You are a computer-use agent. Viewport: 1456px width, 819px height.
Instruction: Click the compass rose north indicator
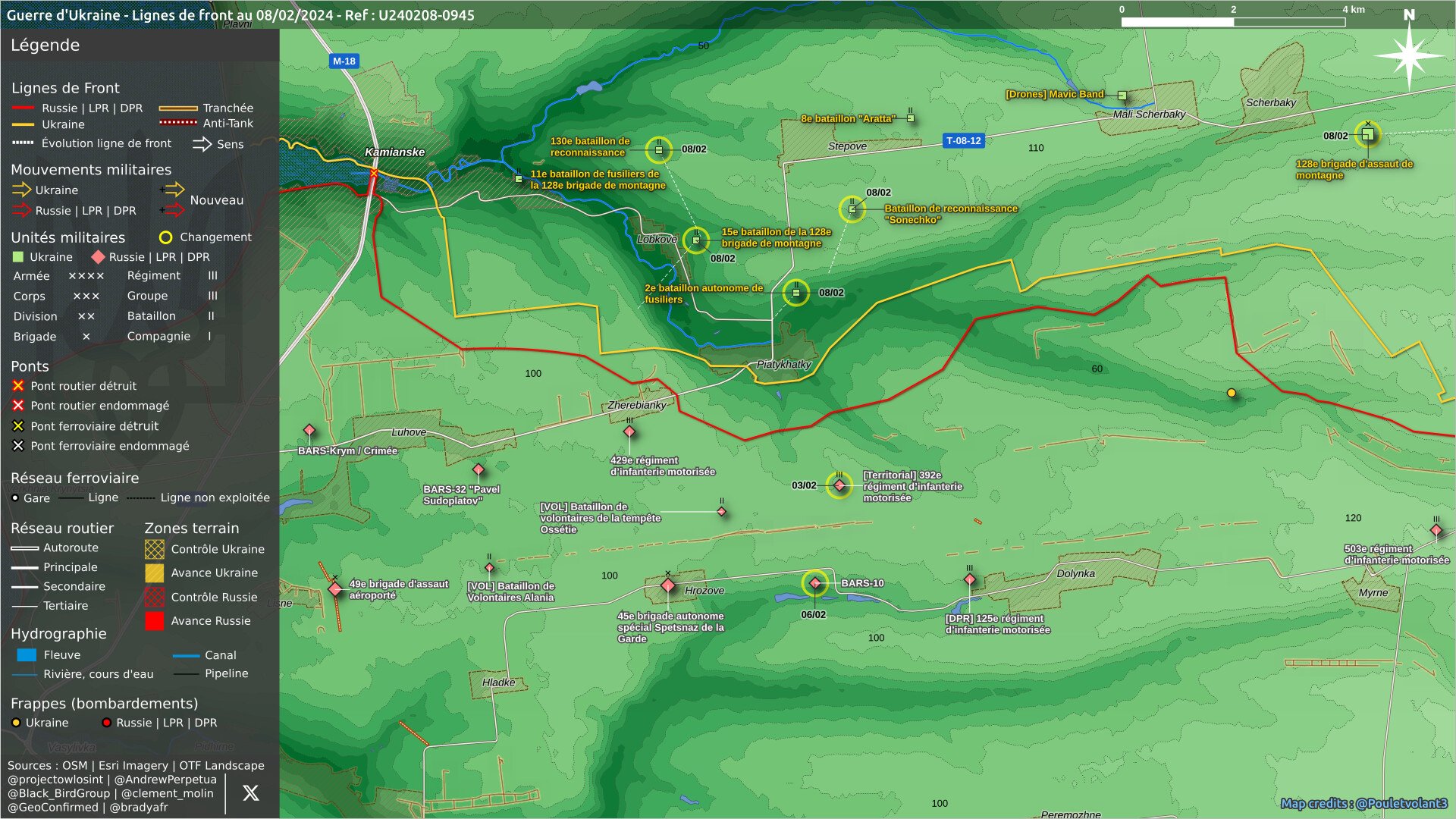1409,52
